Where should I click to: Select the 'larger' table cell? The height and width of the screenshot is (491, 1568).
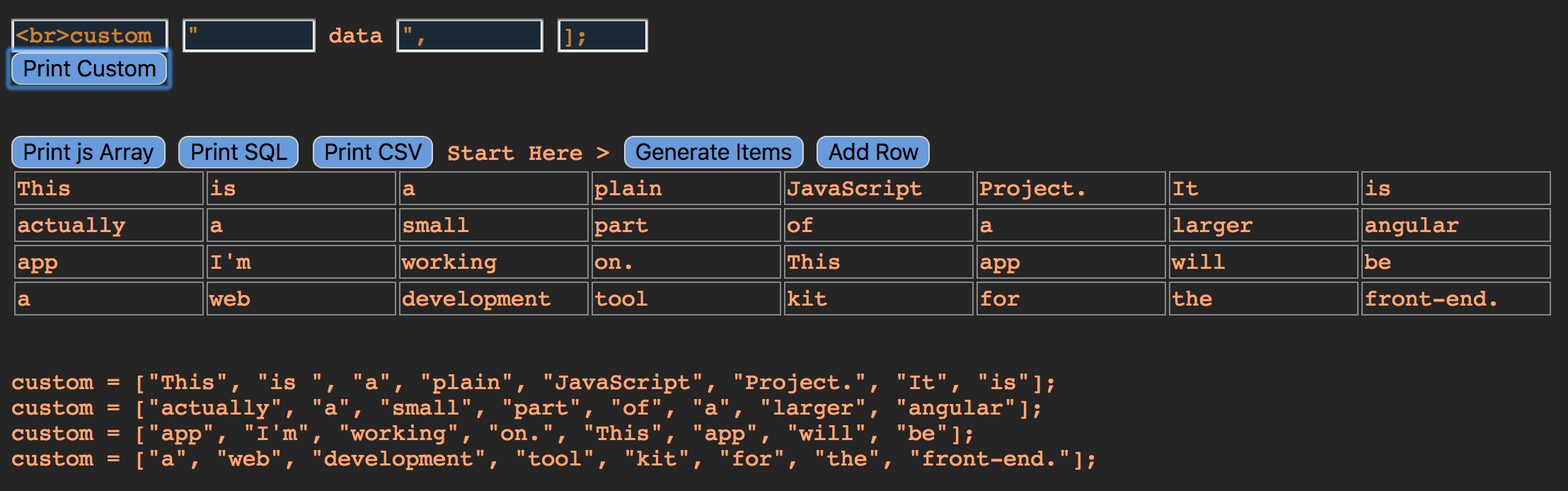pyautogui.click(x=1263, y=225)
